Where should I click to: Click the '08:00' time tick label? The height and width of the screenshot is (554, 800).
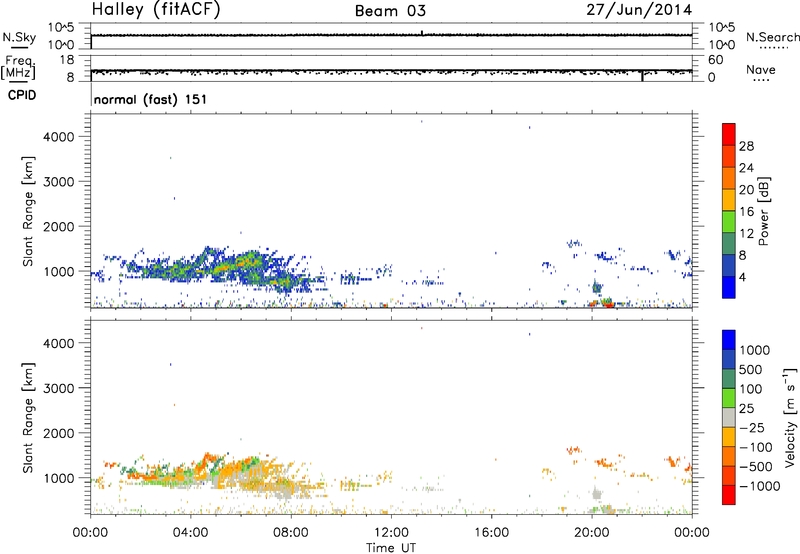(291, 533)
